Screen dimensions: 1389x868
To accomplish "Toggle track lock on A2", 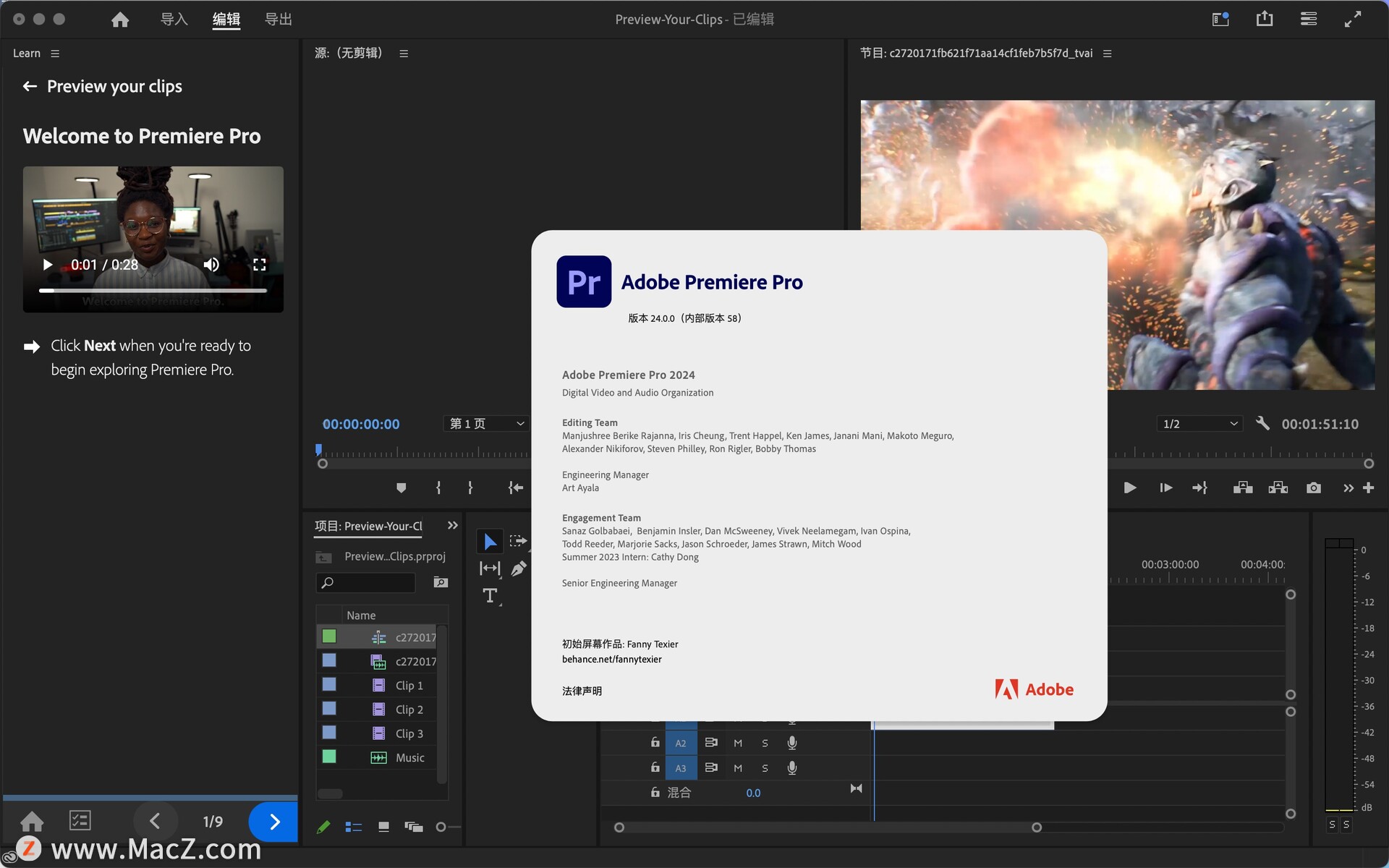I will (655, 743).
